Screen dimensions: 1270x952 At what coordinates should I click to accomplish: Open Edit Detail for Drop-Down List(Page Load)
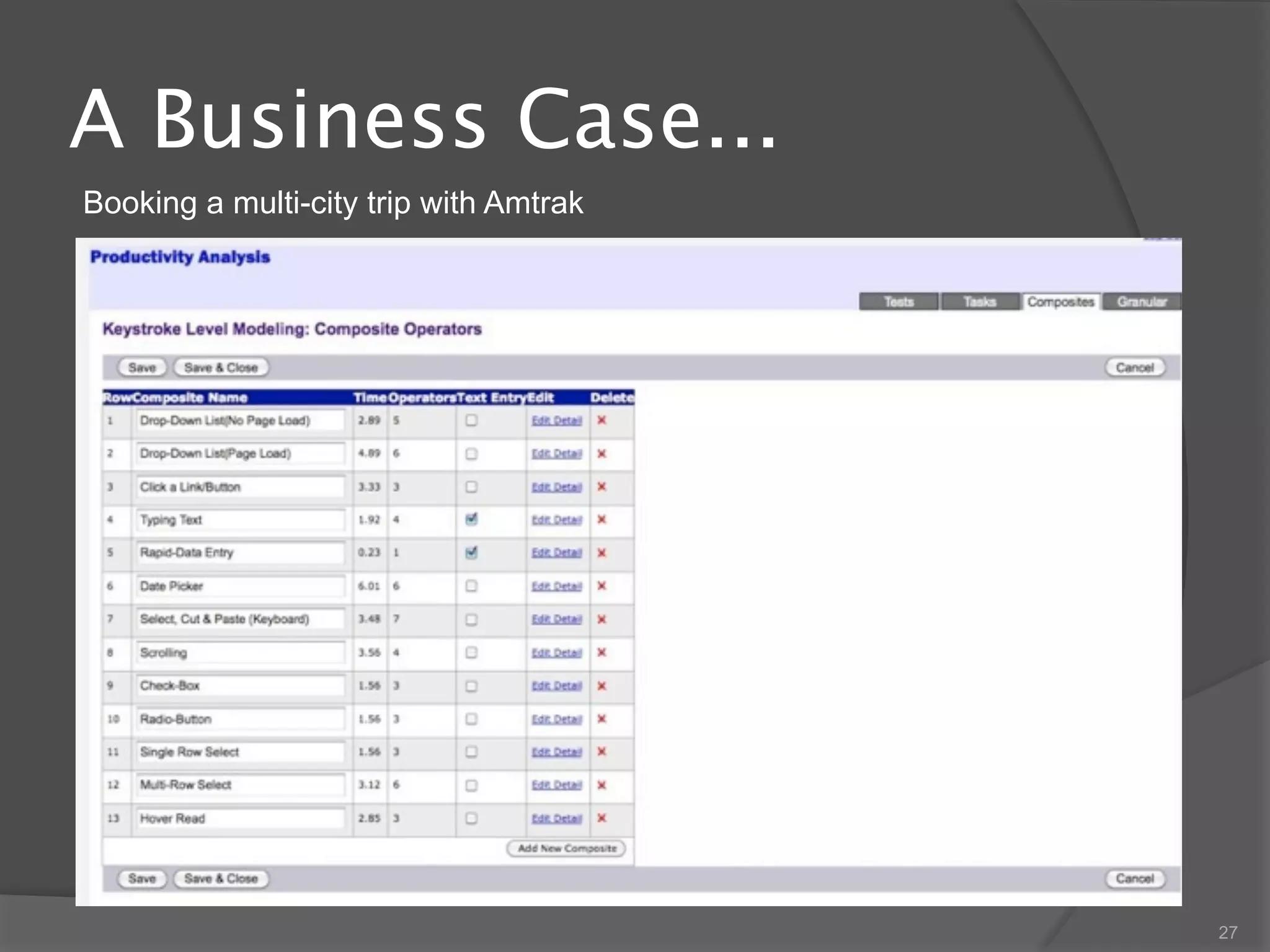(x=556, y=454)
